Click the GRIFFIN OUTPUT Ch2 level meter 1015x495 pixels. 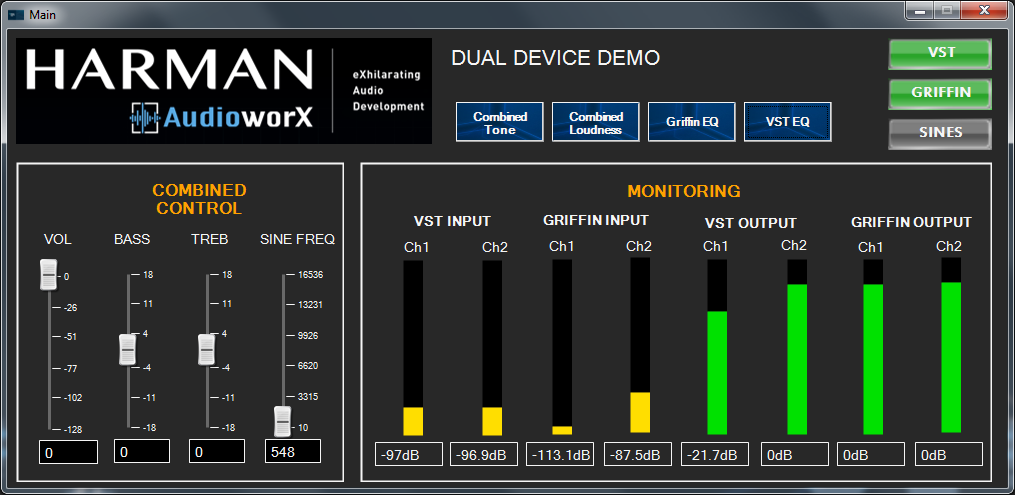[951, 345]
